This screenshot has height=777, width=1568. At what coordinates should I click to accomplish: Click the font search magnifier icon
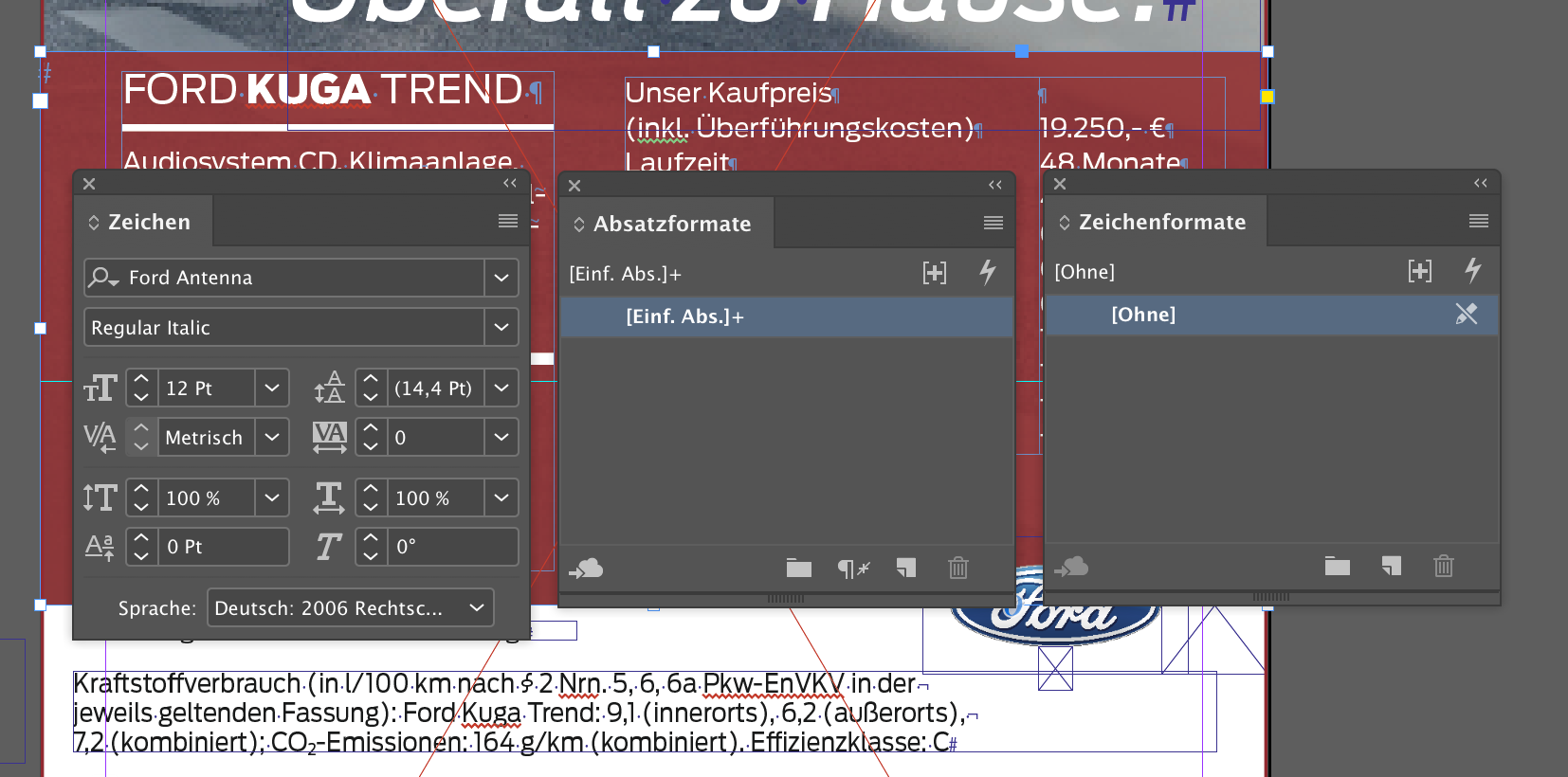102,277
